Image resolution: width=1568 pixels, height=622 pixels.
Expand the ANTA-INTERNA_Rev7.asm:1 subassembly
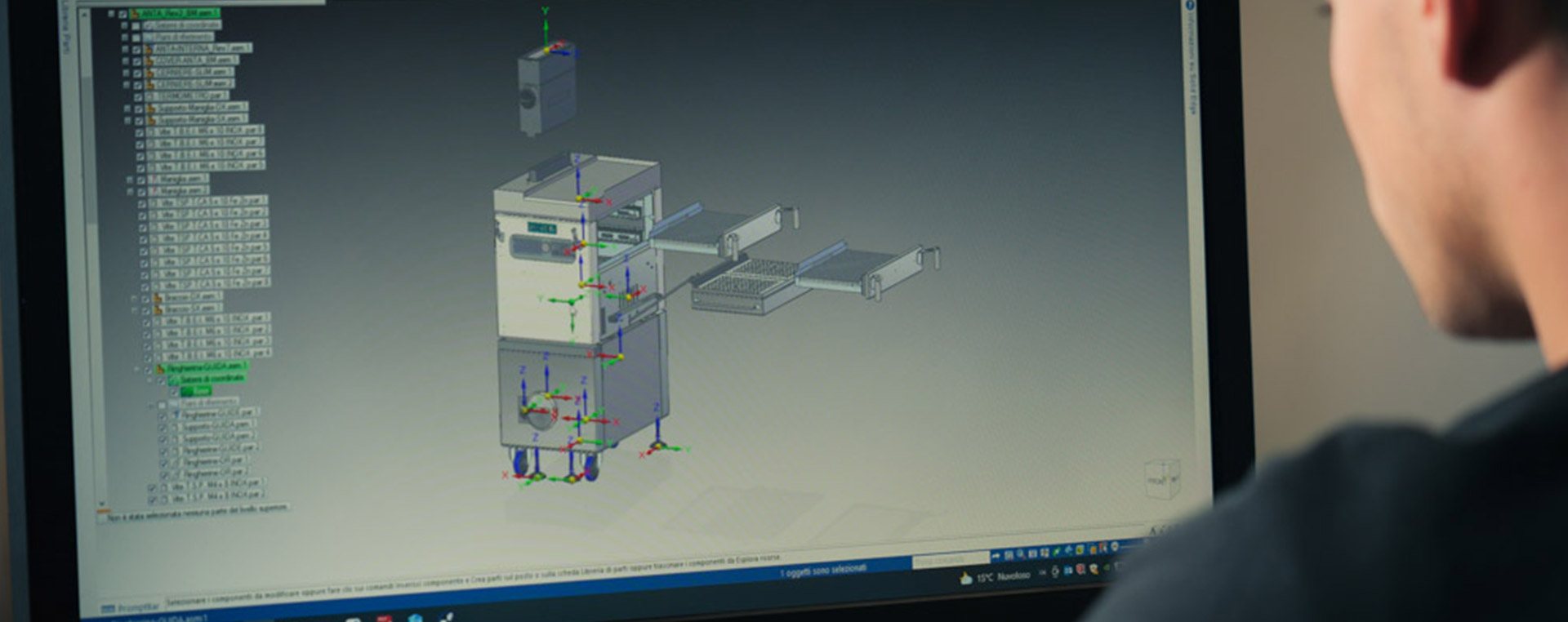point(125,49)
